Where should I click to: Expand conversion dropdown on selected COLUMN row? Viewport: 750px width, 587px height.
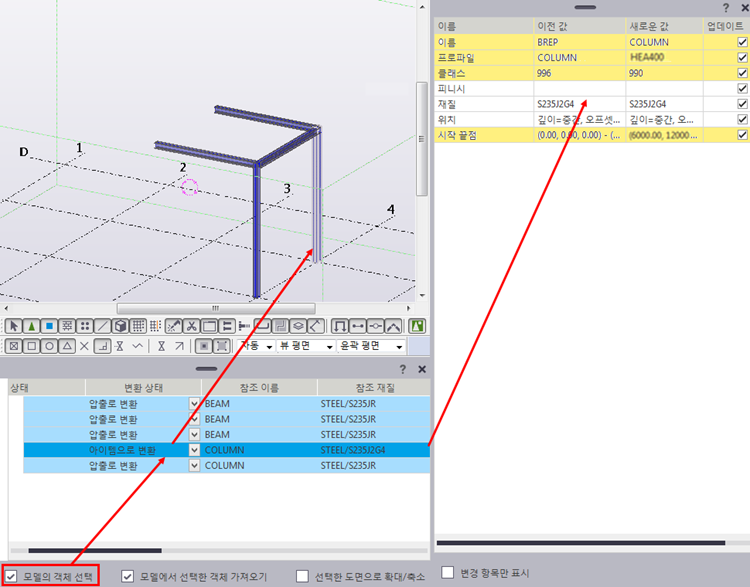pos(194,451)
